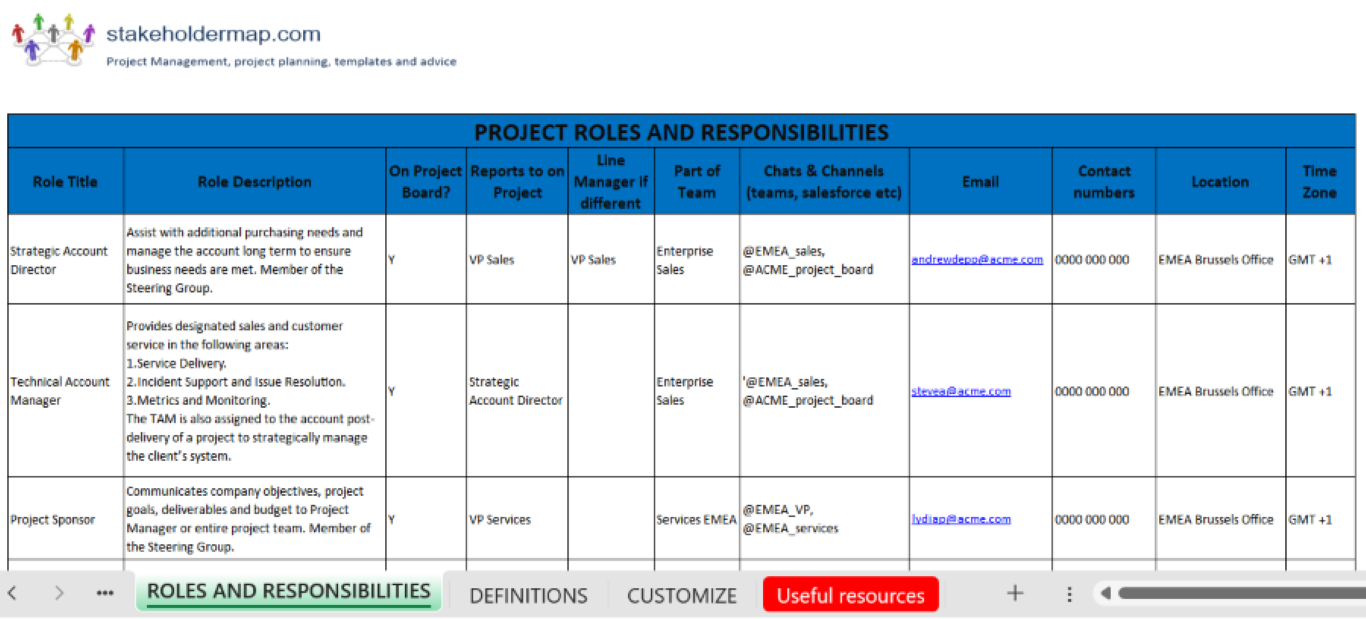The width and height of the screenshot is (1366, 619).
Task: Open the red Useful resources tab
Action: [x=850, y=595]
